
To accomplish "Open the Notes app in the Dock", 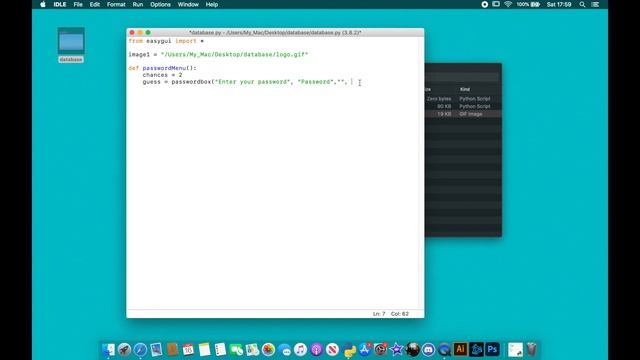I will (204, 349).
